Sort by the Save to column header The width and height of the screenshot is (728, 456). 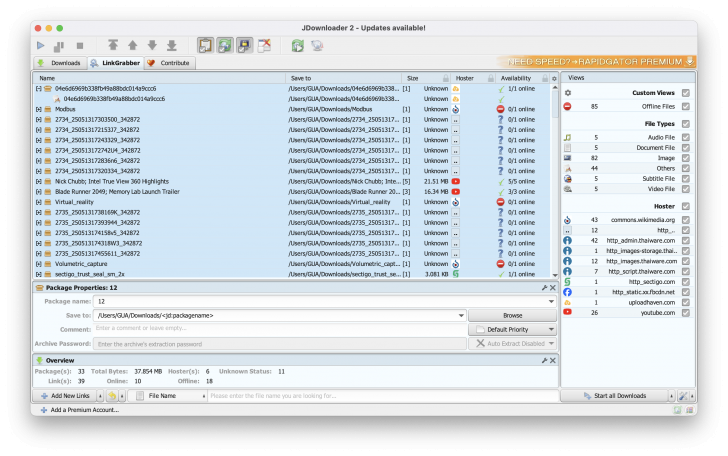tap(344, 78)
